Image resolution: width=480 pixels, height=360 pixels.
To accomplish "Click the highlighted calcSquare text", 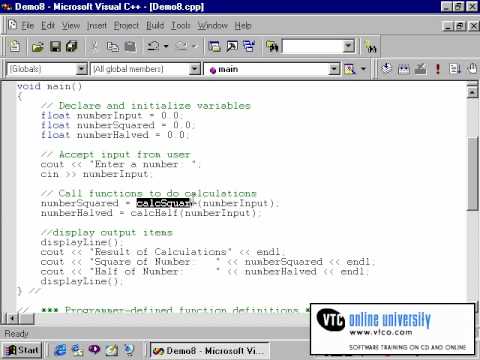I will [x=165, y=203].
